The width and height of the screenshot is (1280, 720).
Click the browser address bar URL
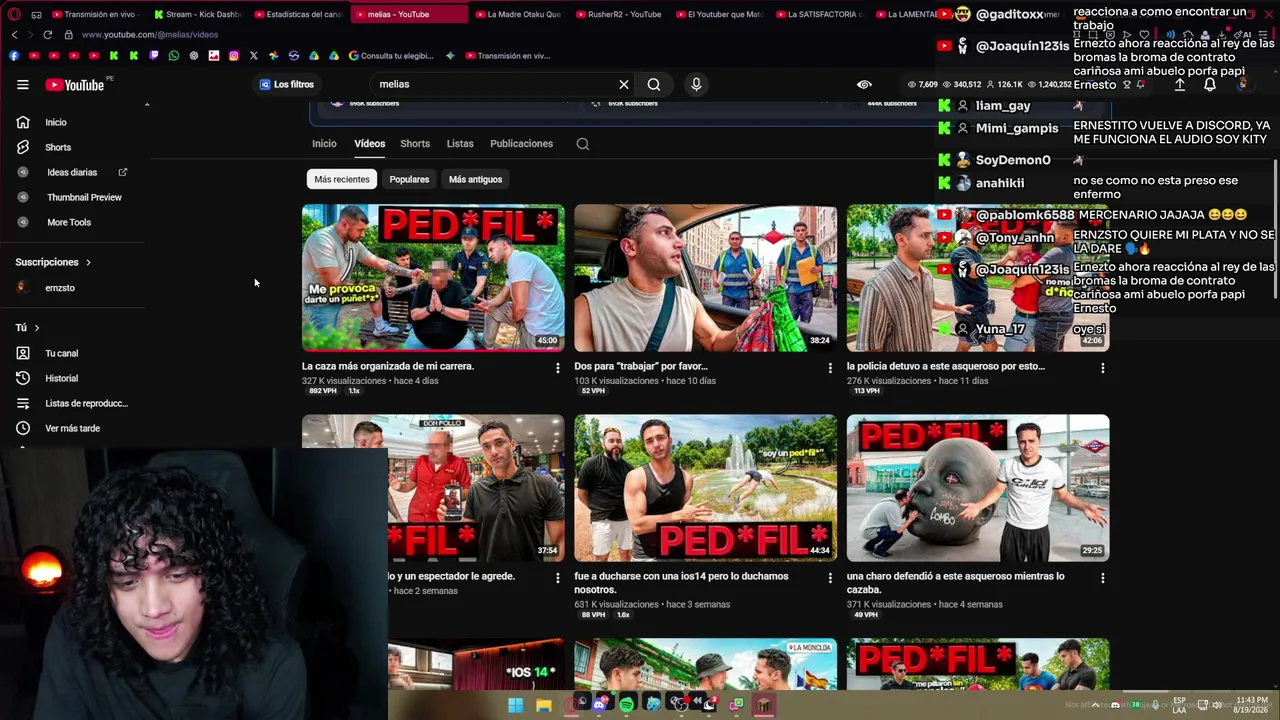point(150,35)
